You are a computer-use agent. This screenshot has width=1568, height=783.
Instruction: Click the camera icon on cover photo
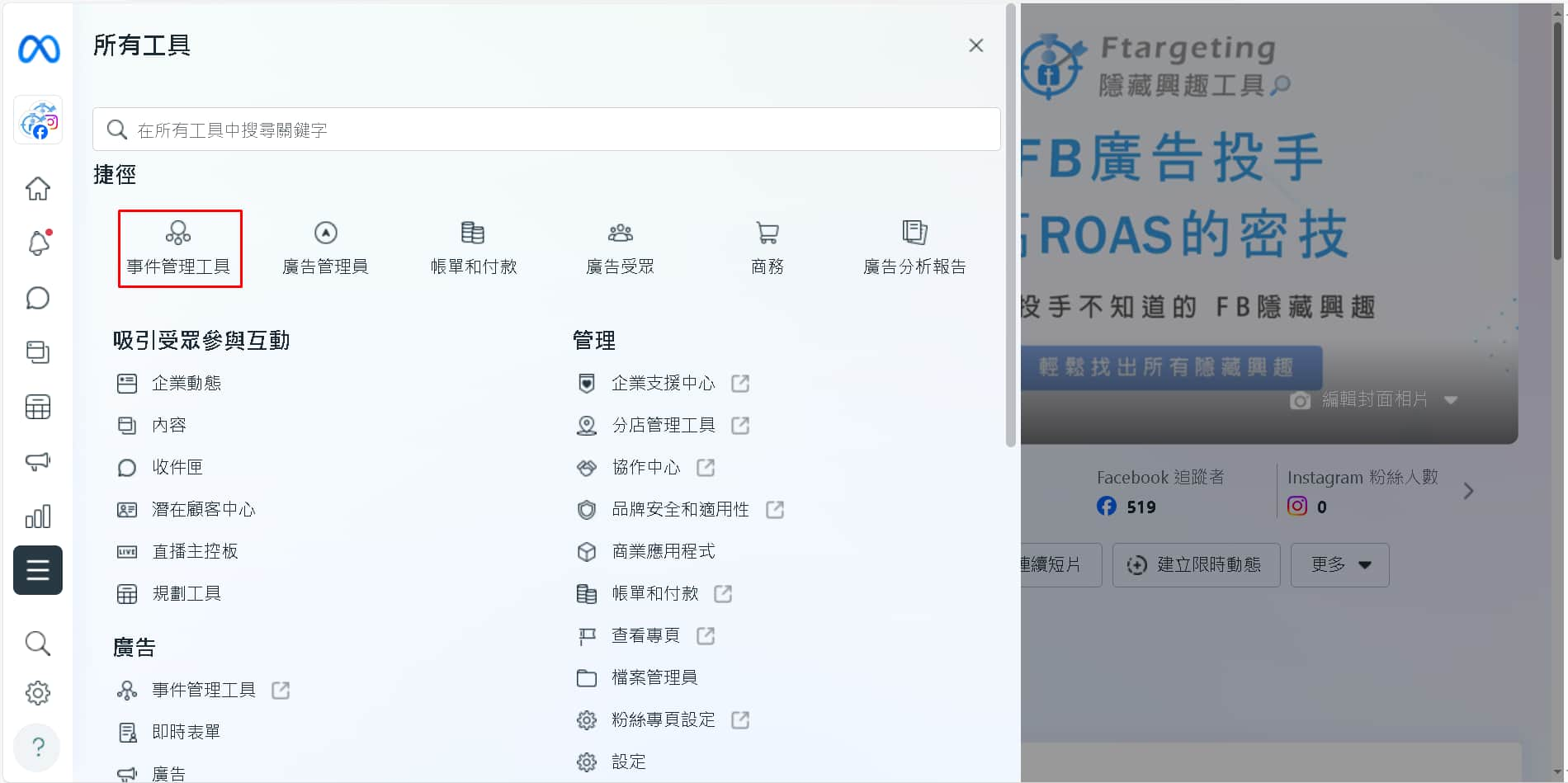pyautogui.click(x=1300, y=400)
